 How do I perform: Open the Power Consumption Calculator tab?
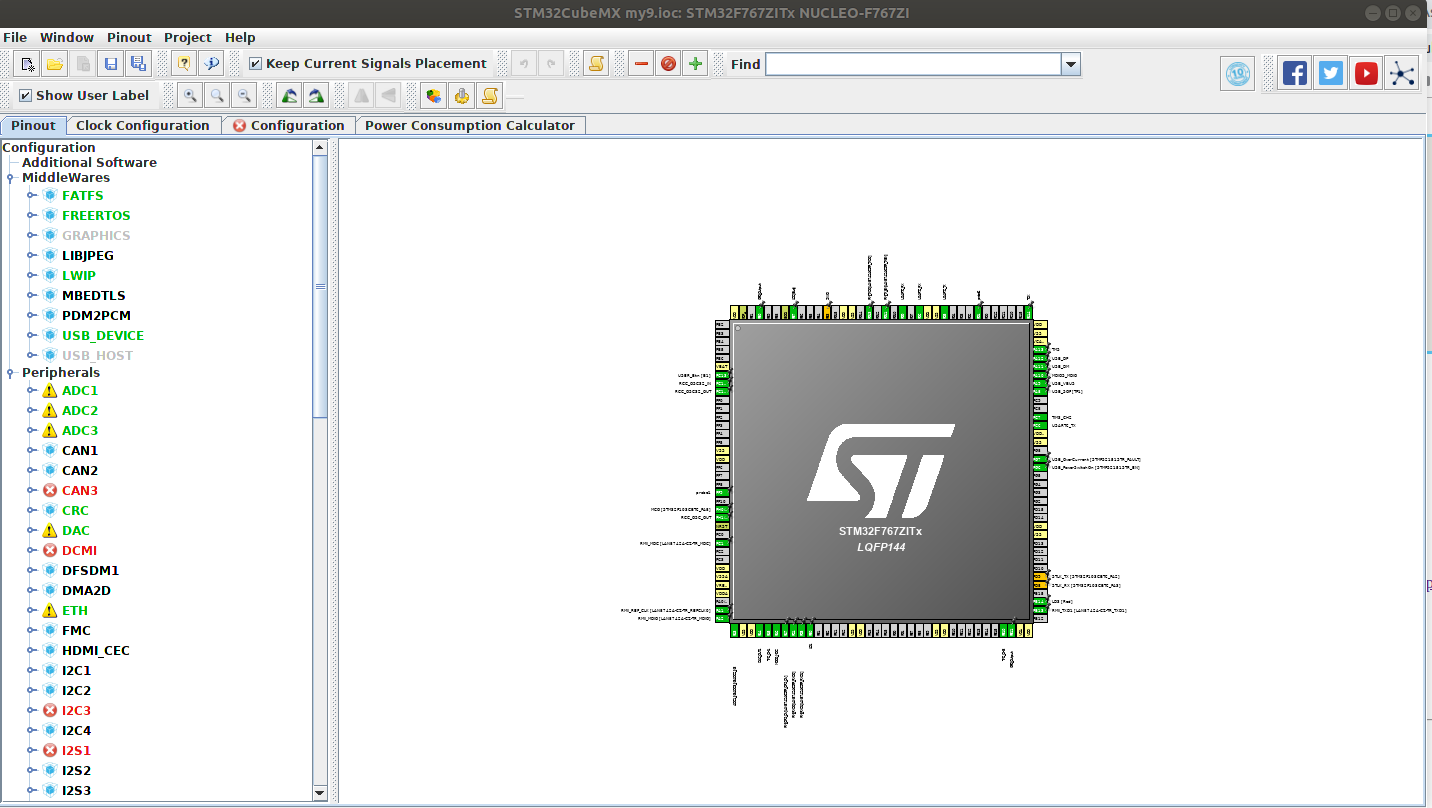470,126
